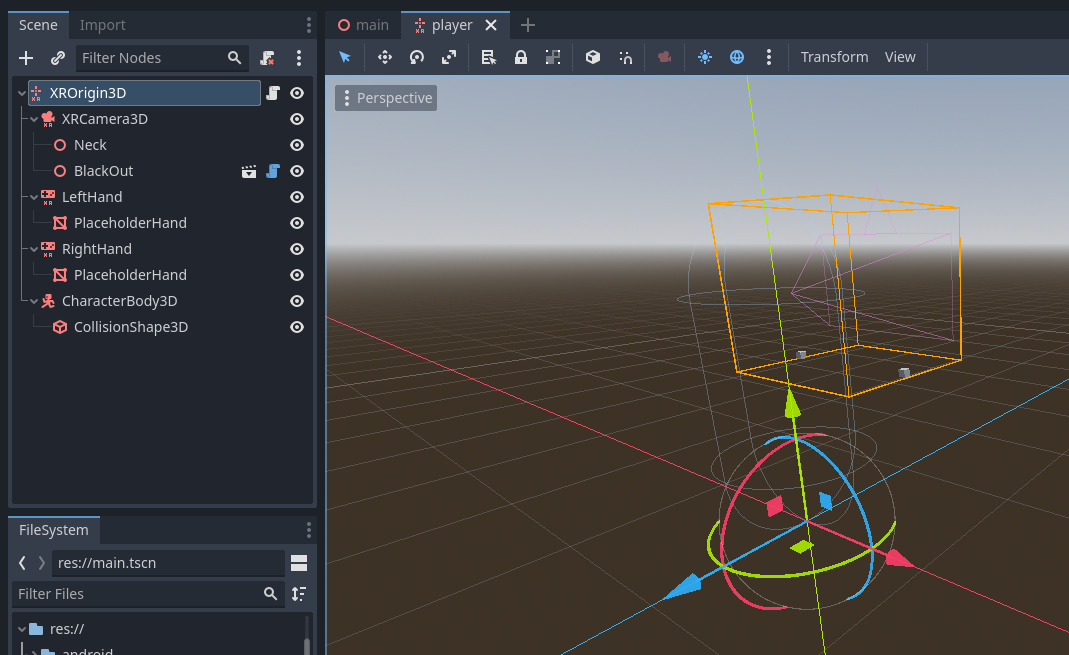Preview the camera with the red camera icon

(664, 57)
